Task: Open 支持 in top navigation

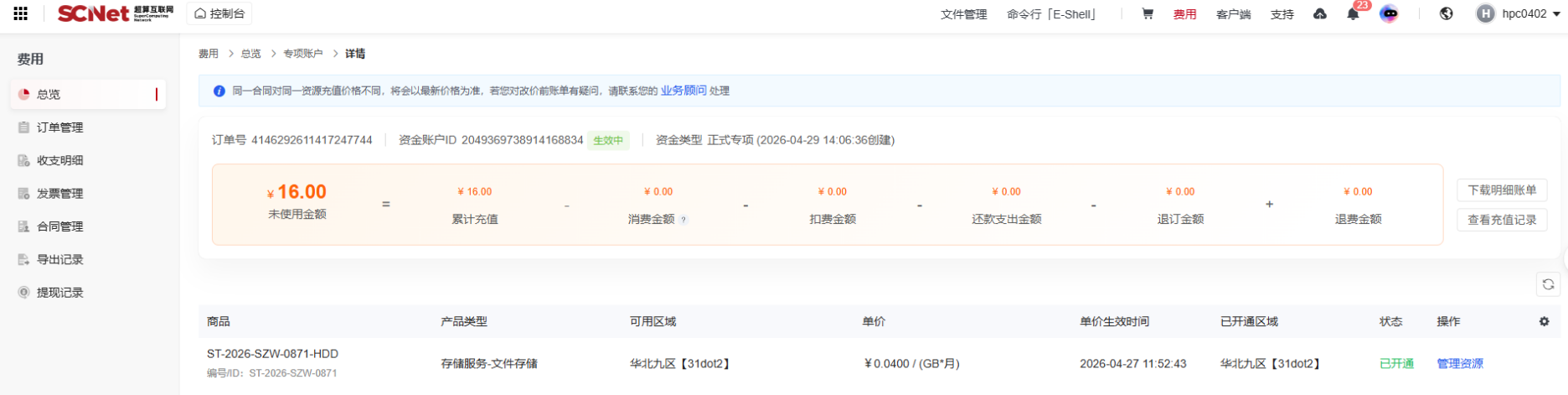Action: [1282, 14]
